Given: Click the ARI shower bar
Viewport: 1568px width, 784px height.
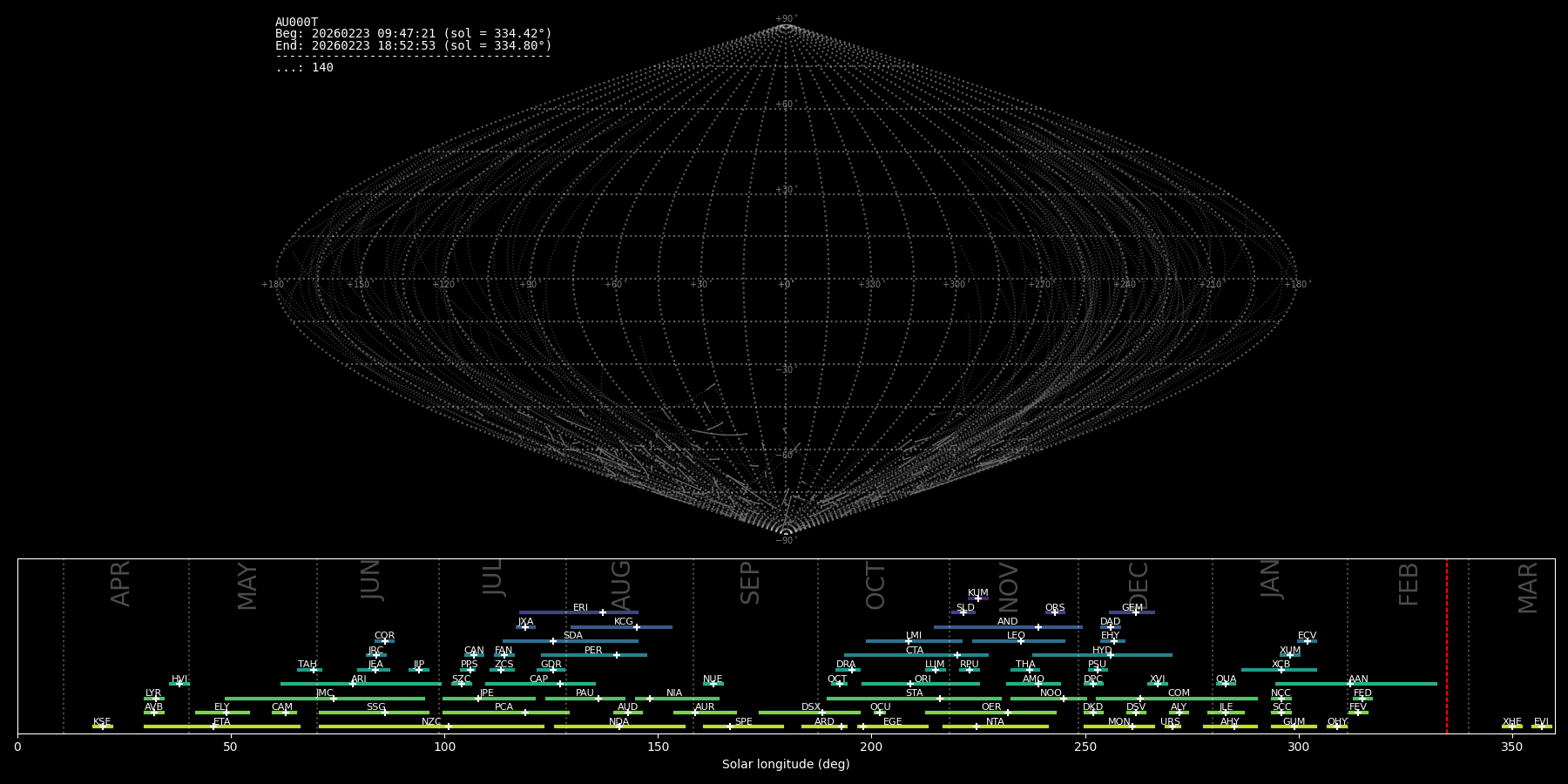Looking at the screenshot, I should [x=361, y=684].
